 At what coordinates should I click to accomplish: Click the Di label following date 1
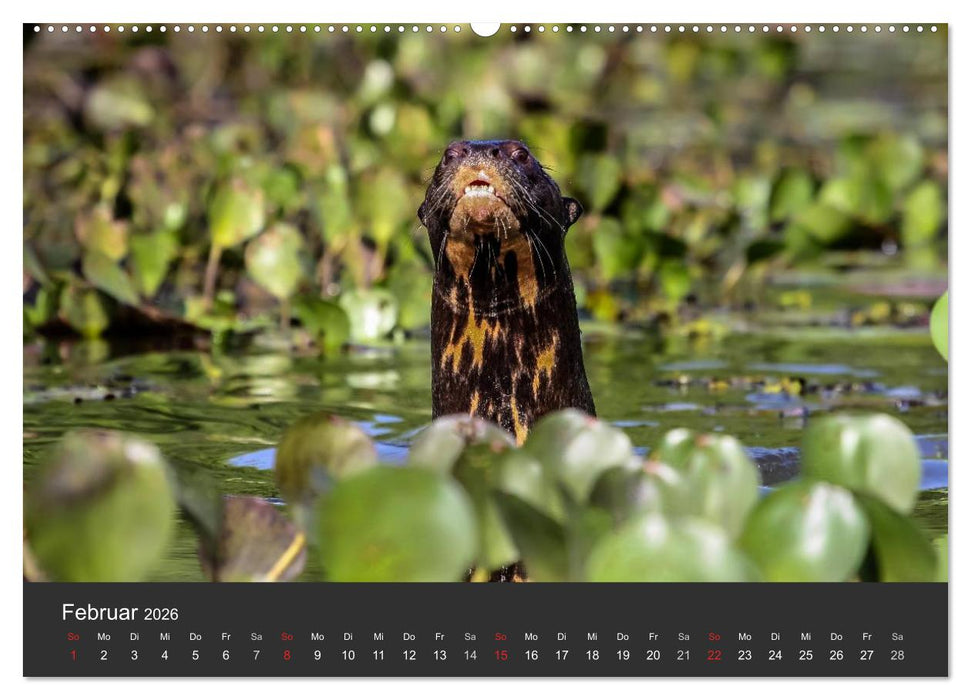[x=133, y=636]
